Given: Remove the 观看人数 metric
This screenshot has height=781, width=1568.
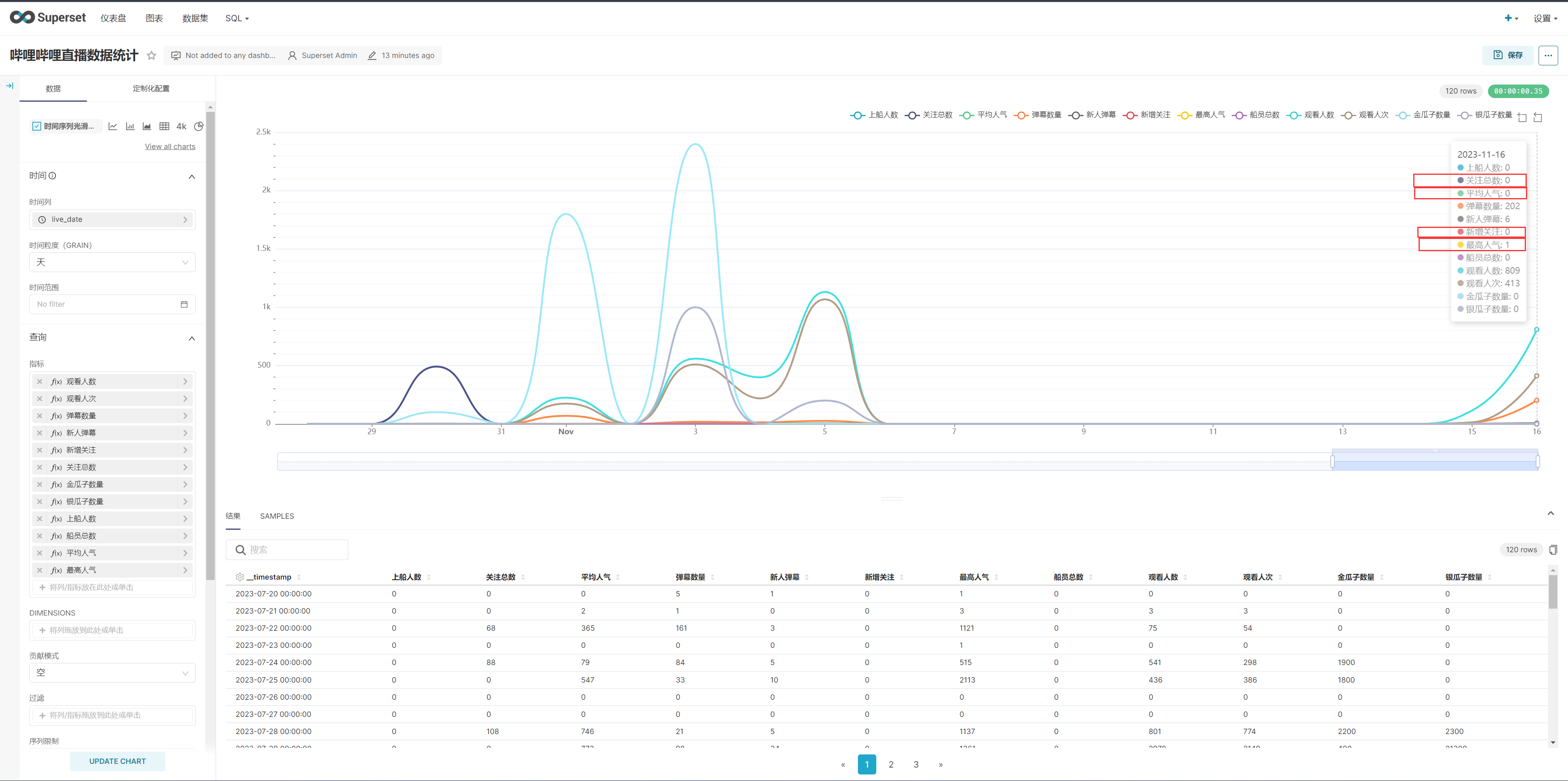Looking at the screenshot, I should 40,382.
